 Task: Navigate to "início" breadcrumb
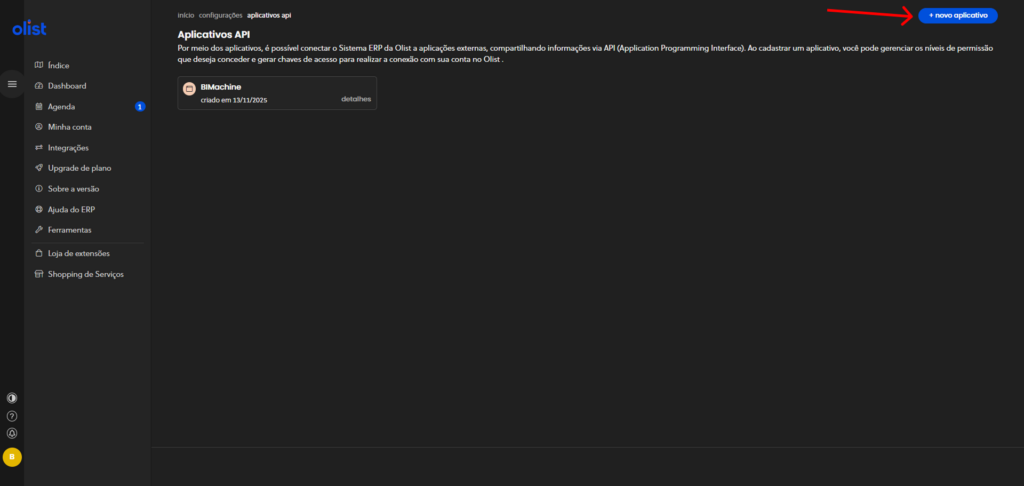pyautogui.click(x=186, y=16)
